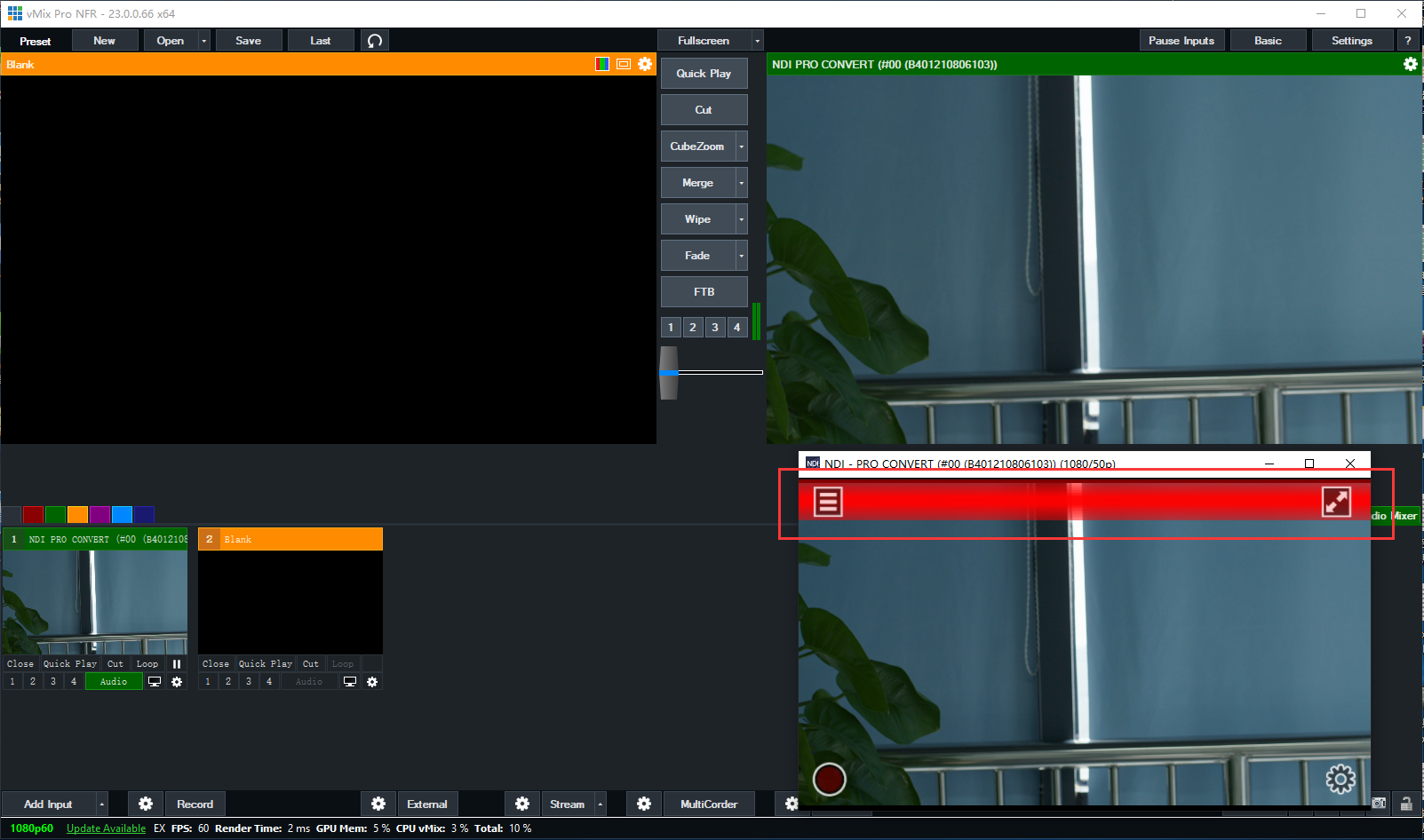Click monitor icon for Blank input 2

[x=350, y=682]
